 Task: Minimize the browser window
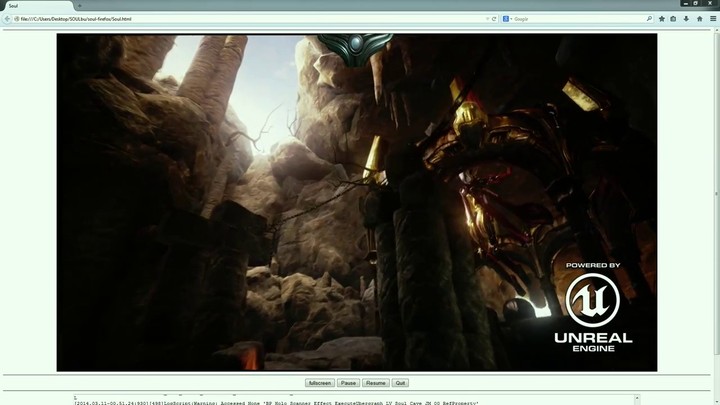(x=686, y=3)
